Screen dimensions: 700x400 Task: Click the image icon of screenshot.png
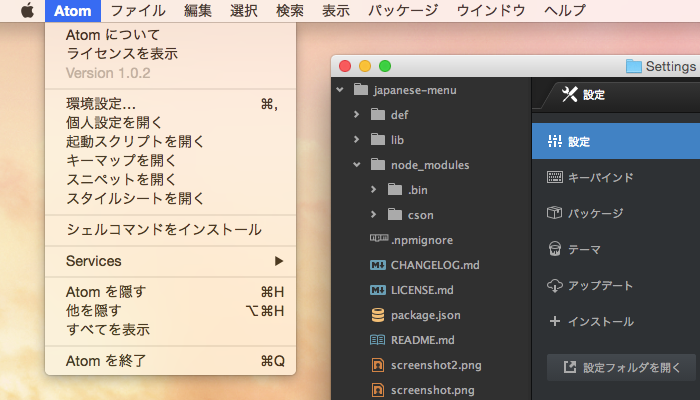pos(378,390)
